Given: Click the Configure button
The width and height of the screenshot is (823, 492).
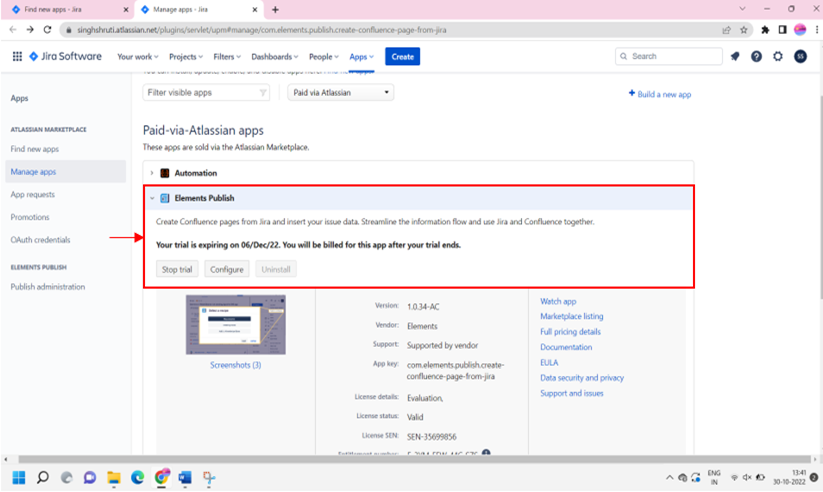Looking at the screenshot, I should [x=227, y=269].
